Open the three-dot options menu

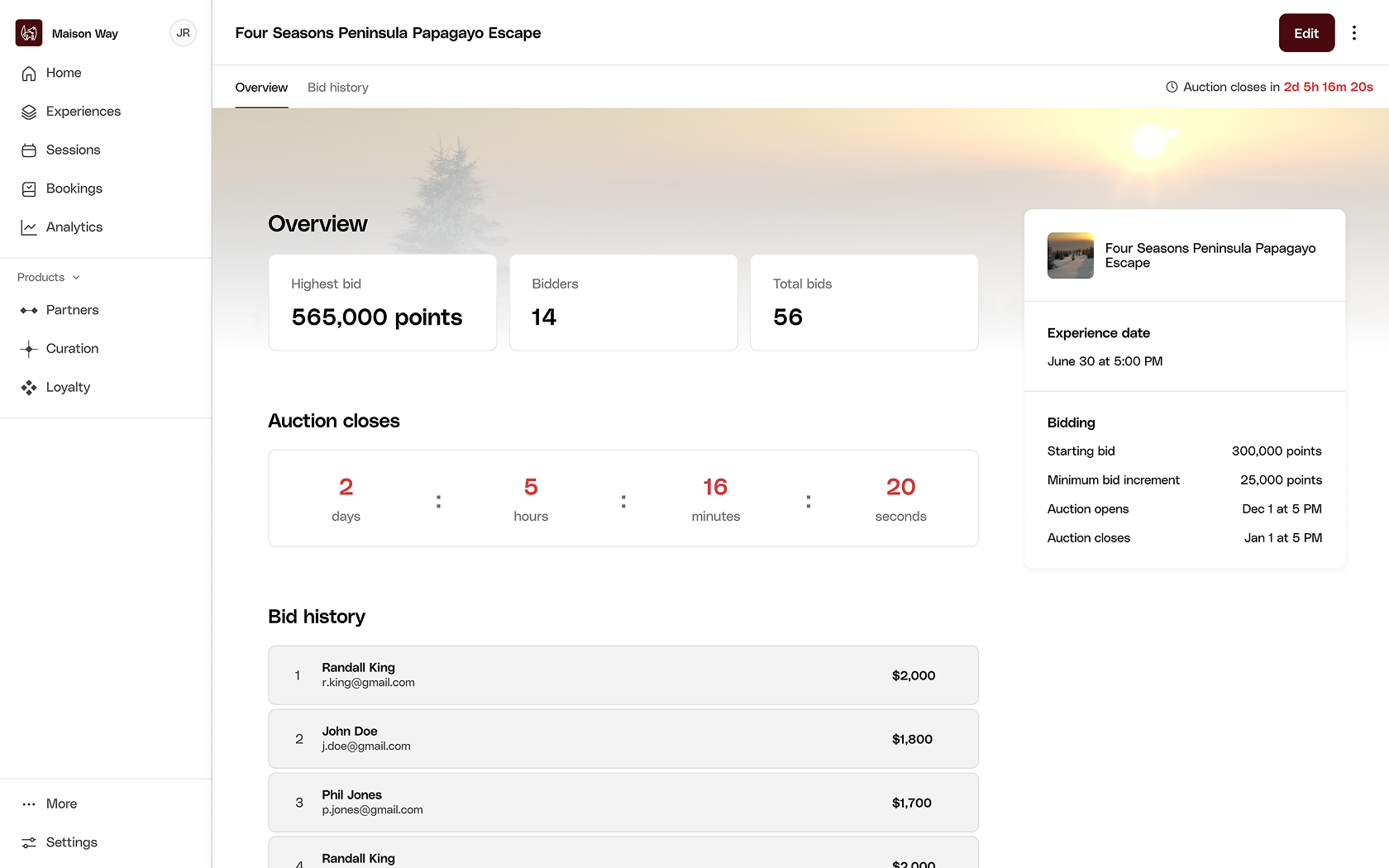pyautogui.click(x=1353, y=33)
